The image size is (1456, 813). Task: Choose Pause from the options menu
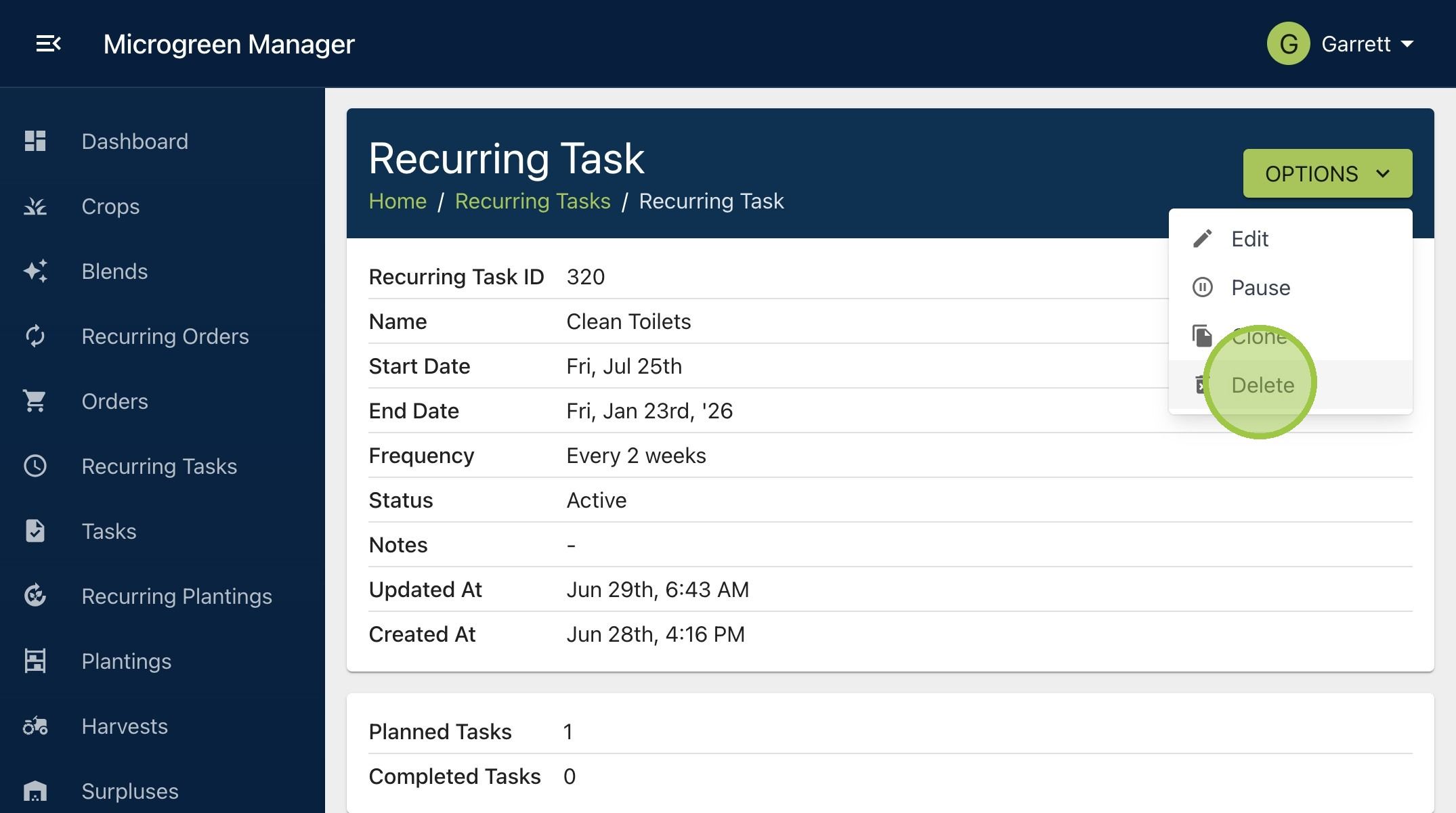(1290, 288)
